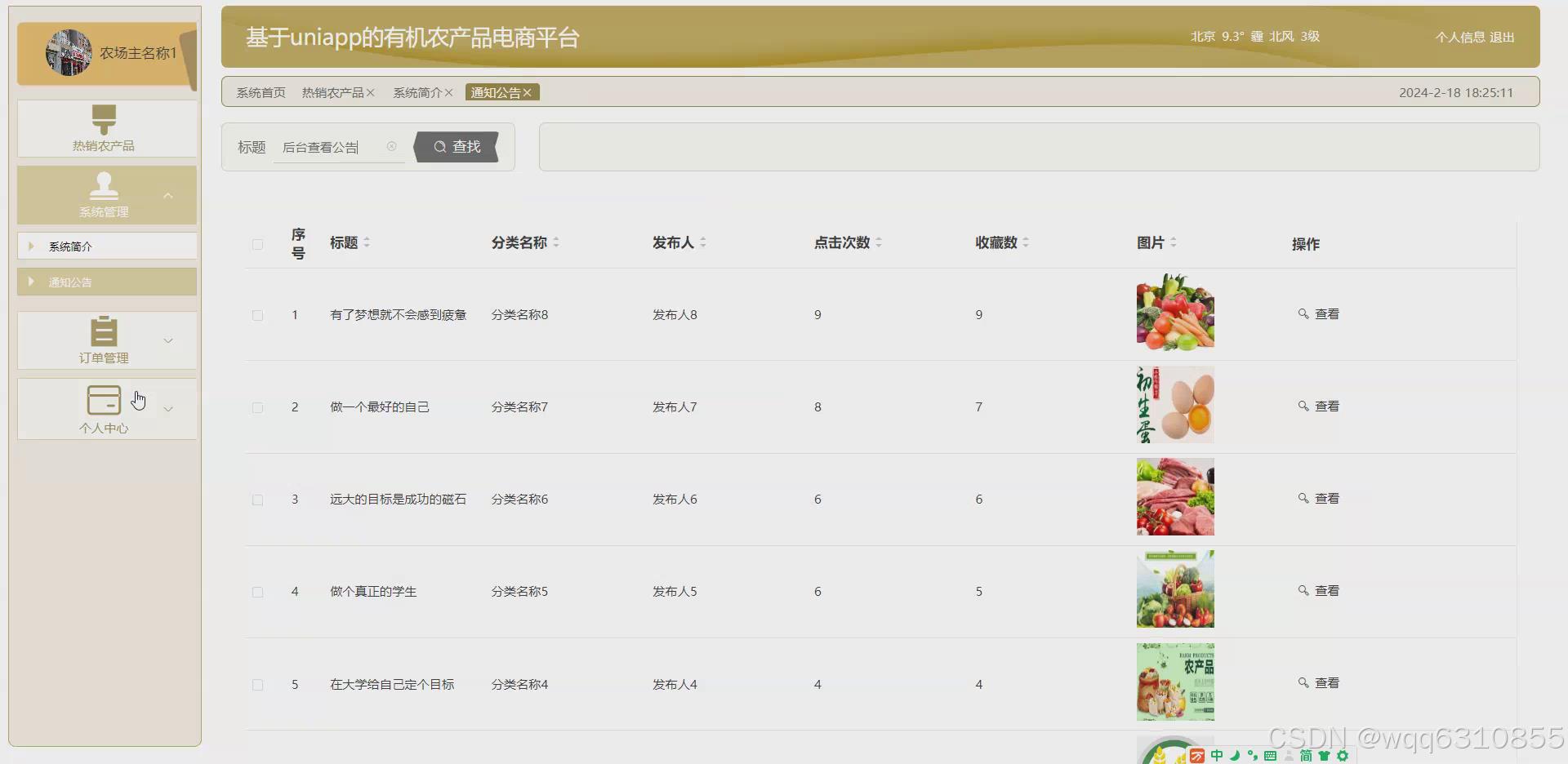Close the 热销农产品 tab
Screen dimensions: 1568x764
[372, 92]
